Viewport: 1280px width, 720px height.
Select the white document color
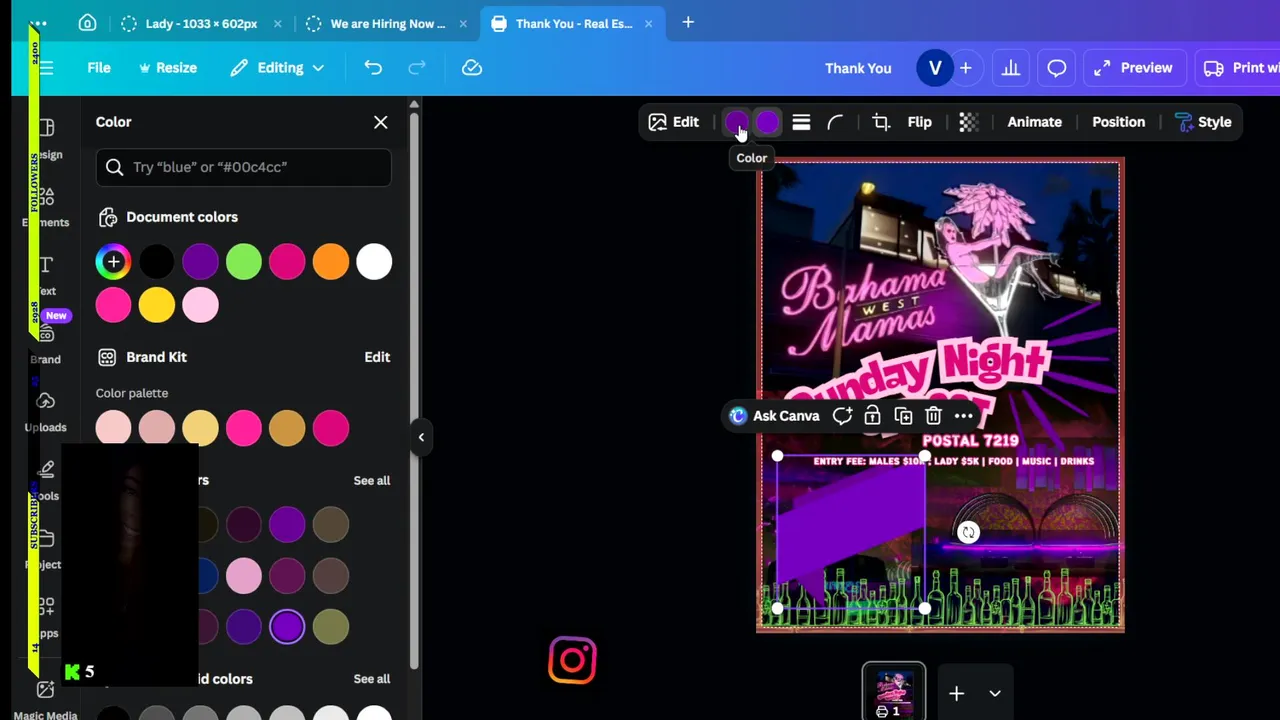(374, 262)
